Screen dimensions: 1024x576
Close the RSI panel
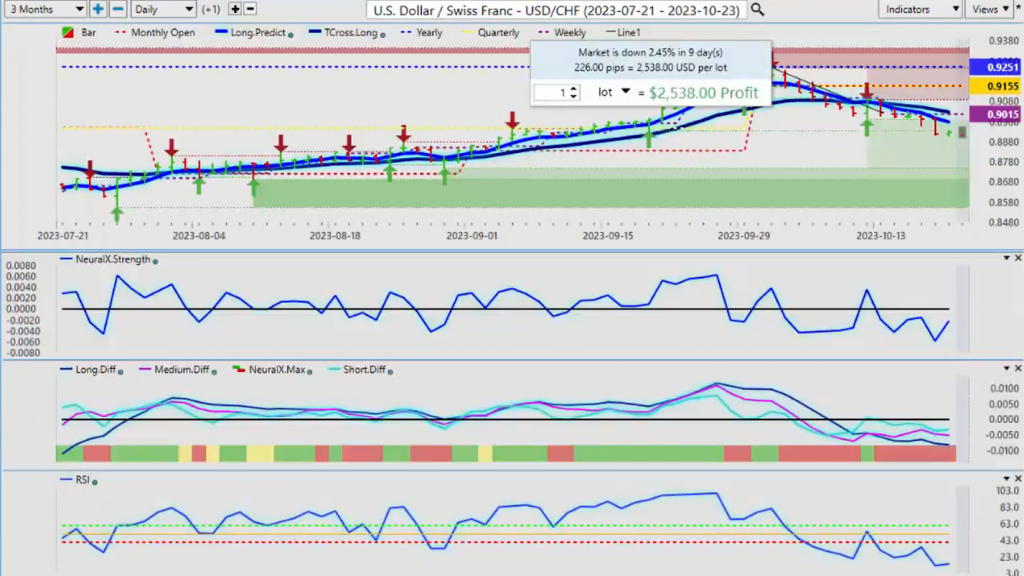[1017, 479]
